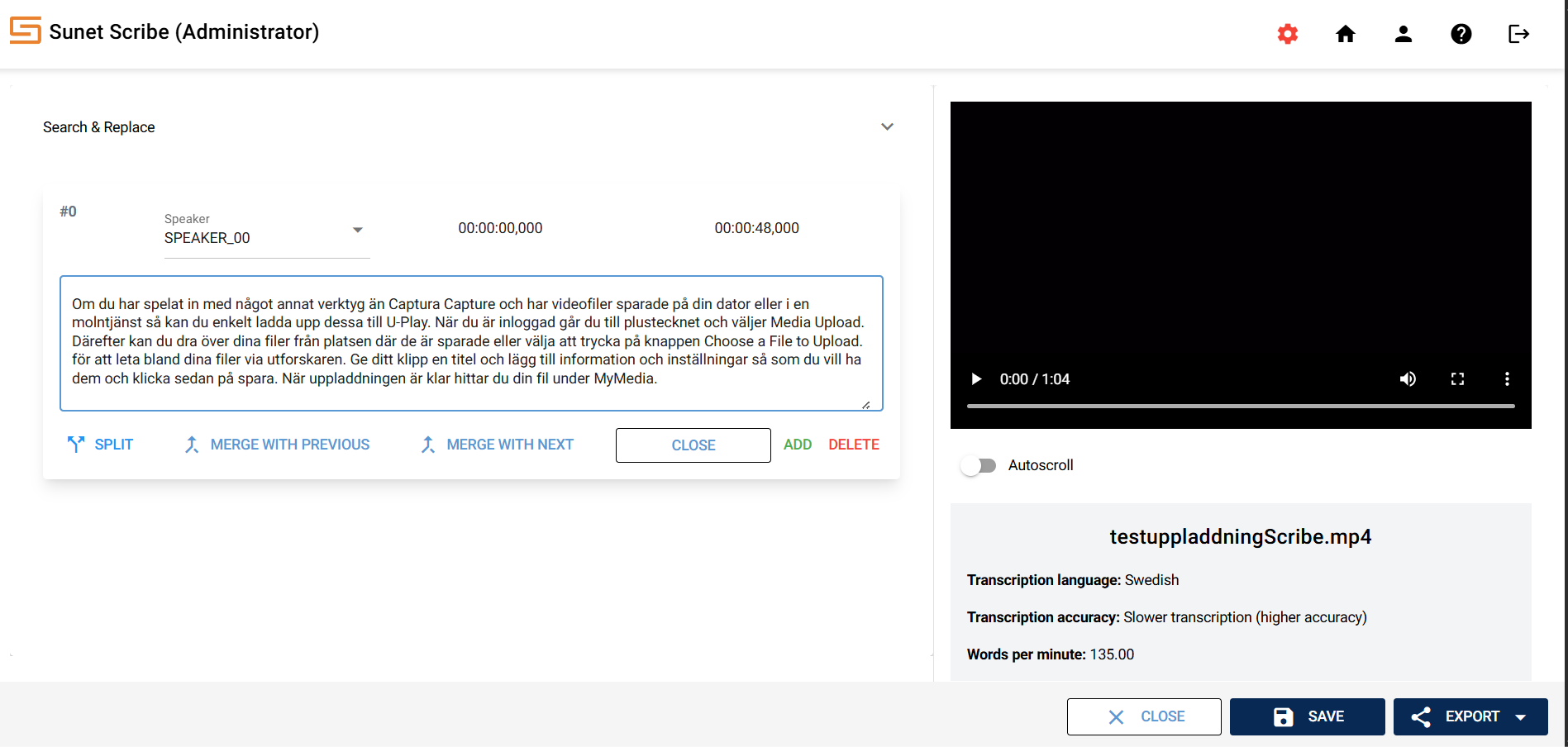
Task: Merge segment with next
Action: [x=497, y=445]
